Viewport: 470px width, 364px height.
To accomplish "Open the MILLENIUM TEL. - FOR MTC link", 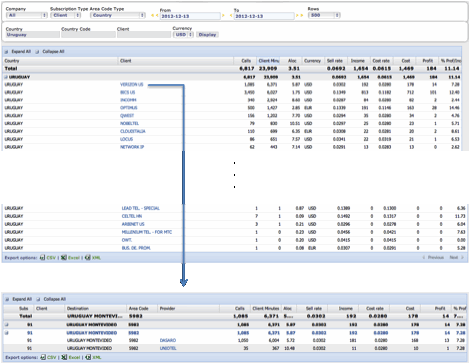I will (x=147, y=232).
